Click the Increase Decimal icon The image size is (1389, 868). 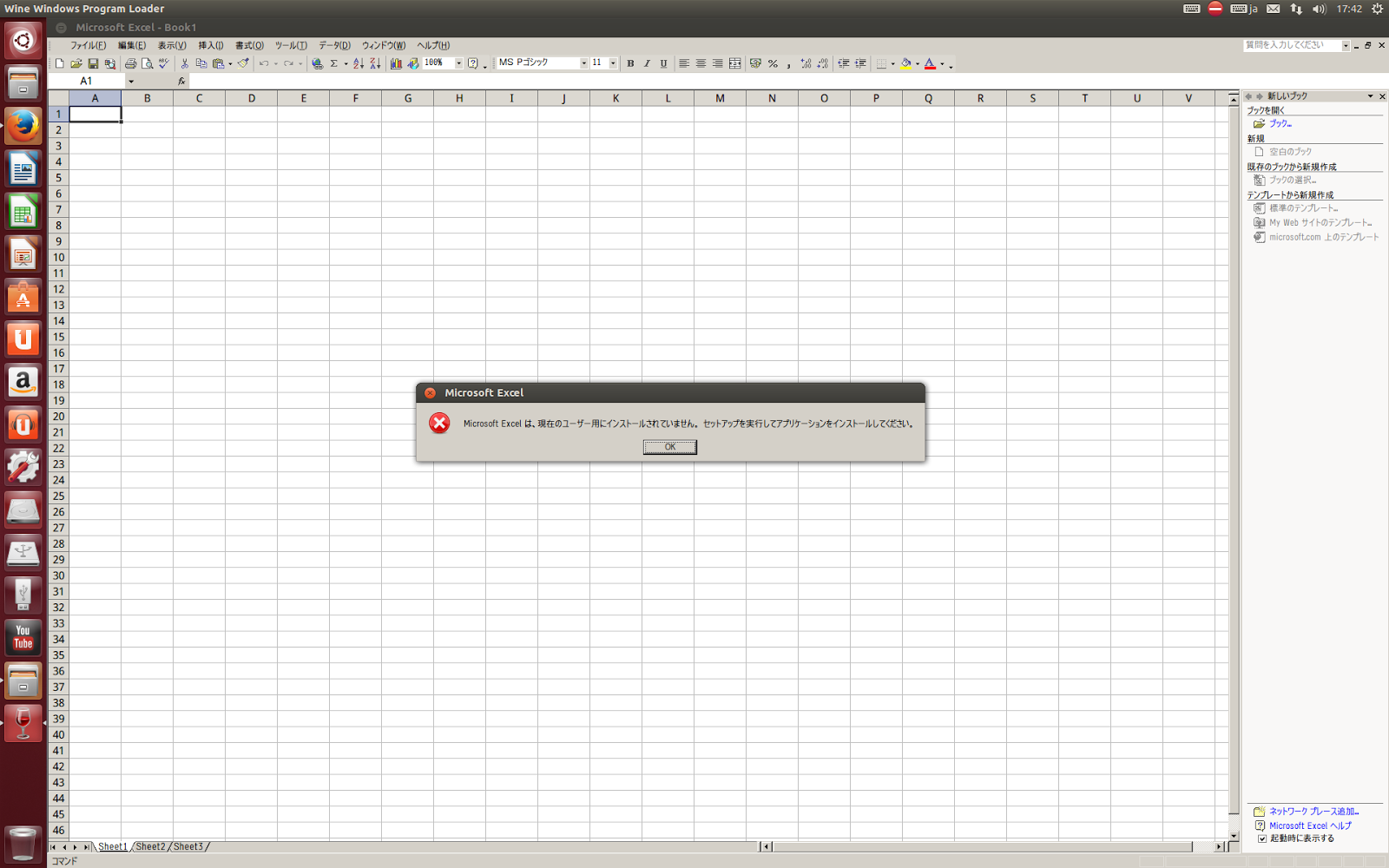pos(806,63)
